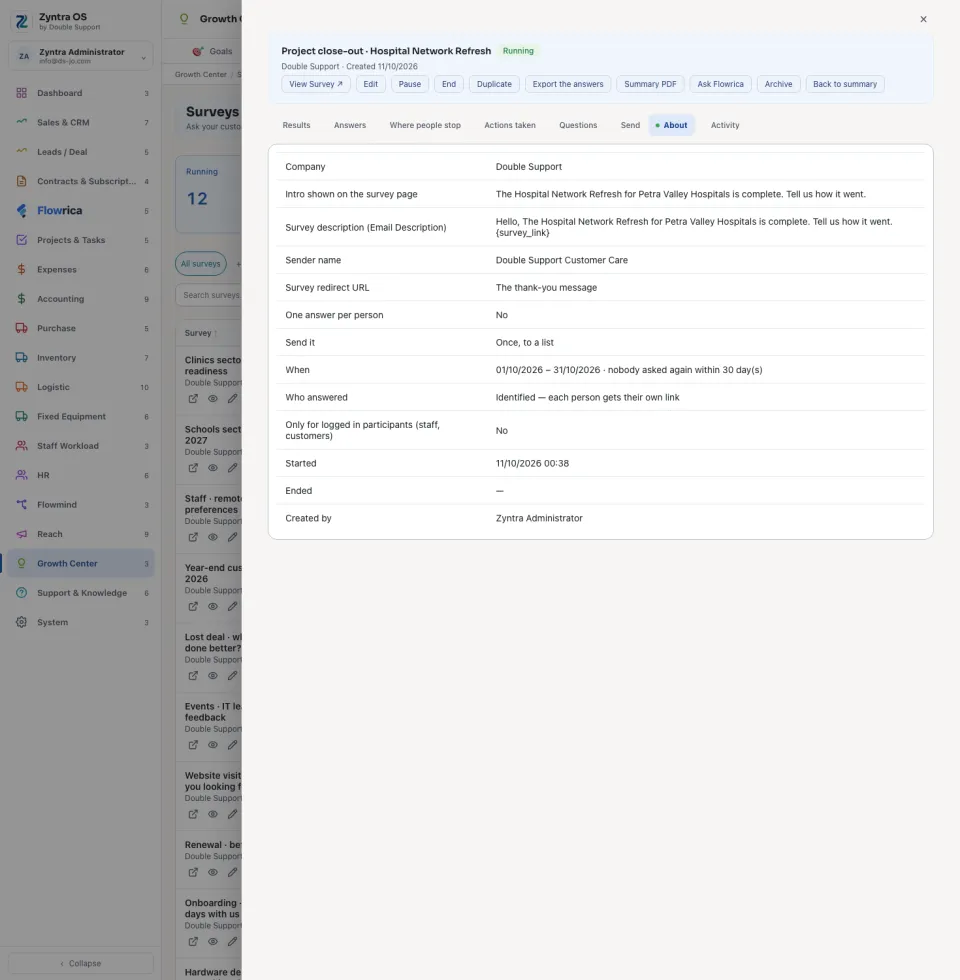This screenshot has width=960, height=980.
Task: Archive this survey
Action: click(x=779, y=84)
